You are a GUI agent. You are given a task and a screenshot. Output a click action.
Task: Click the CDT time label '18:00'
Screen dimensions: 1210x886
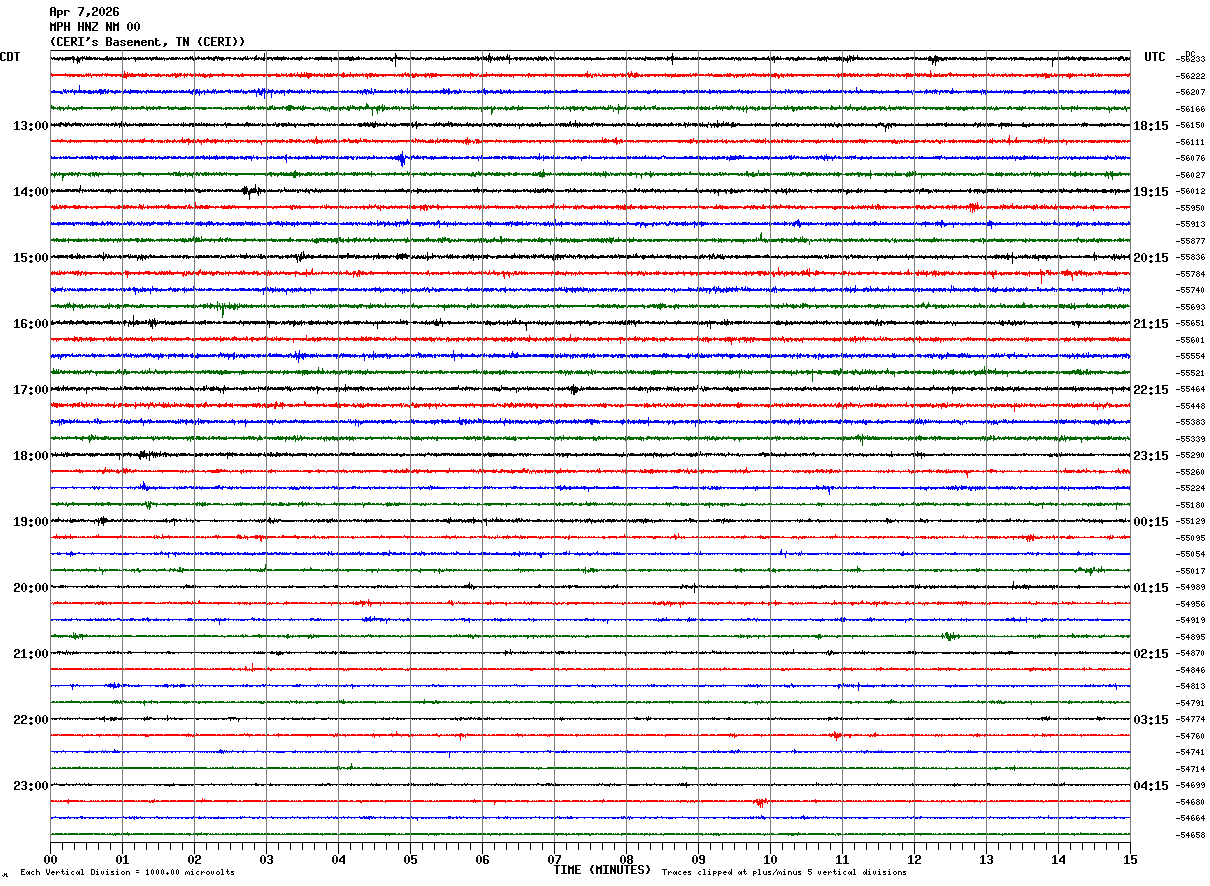31,456
